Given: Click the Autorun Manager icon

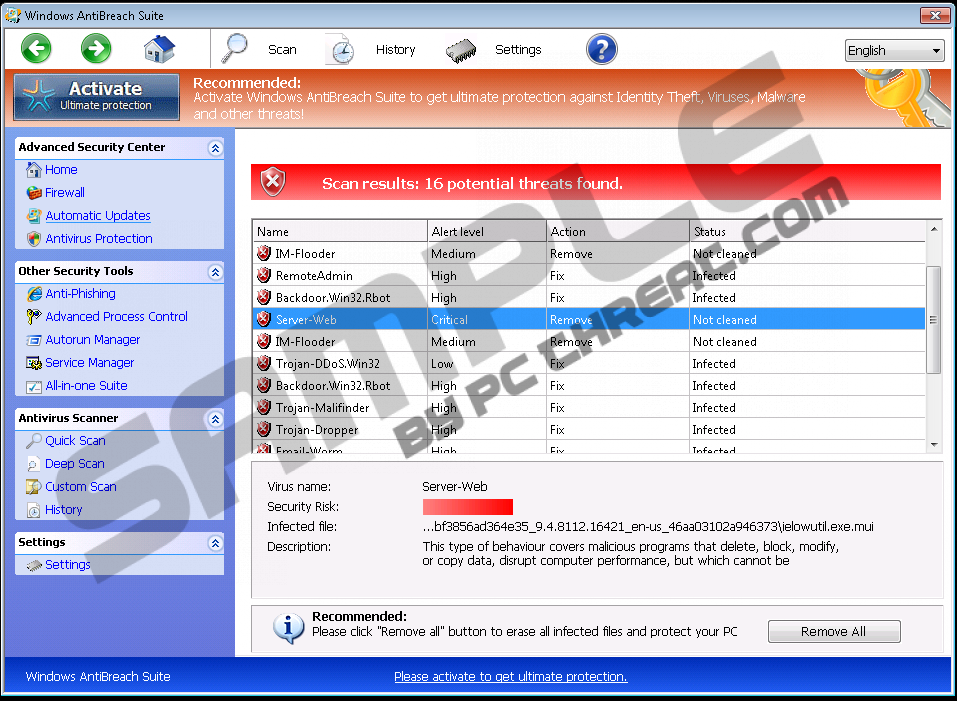Looking at the screenshot, I should (x=34, y=340).
